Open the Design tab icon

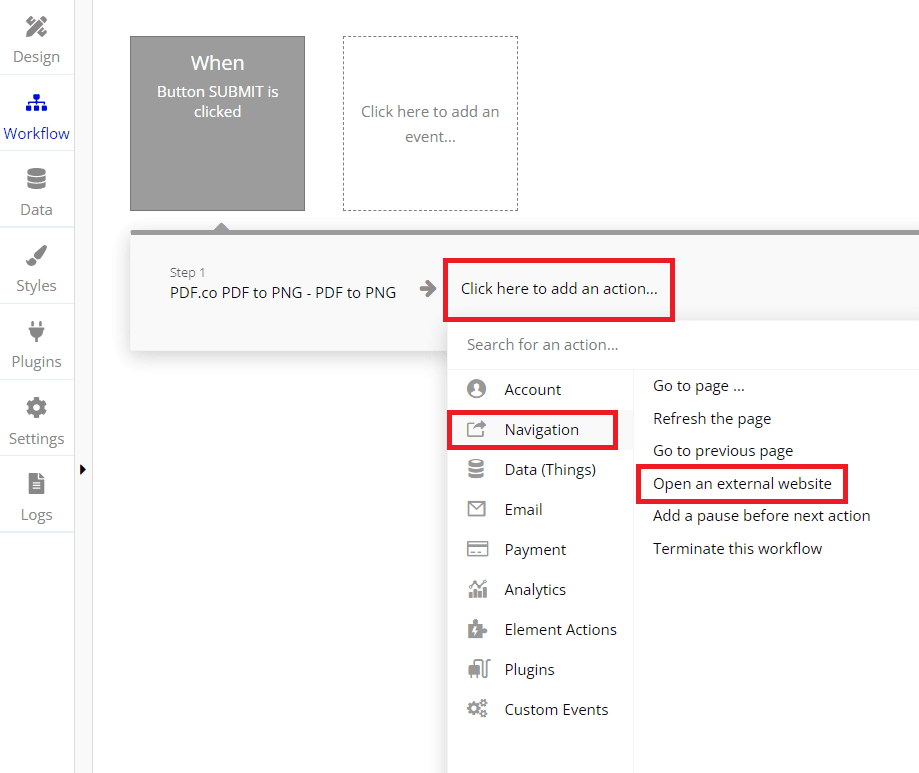36,27
